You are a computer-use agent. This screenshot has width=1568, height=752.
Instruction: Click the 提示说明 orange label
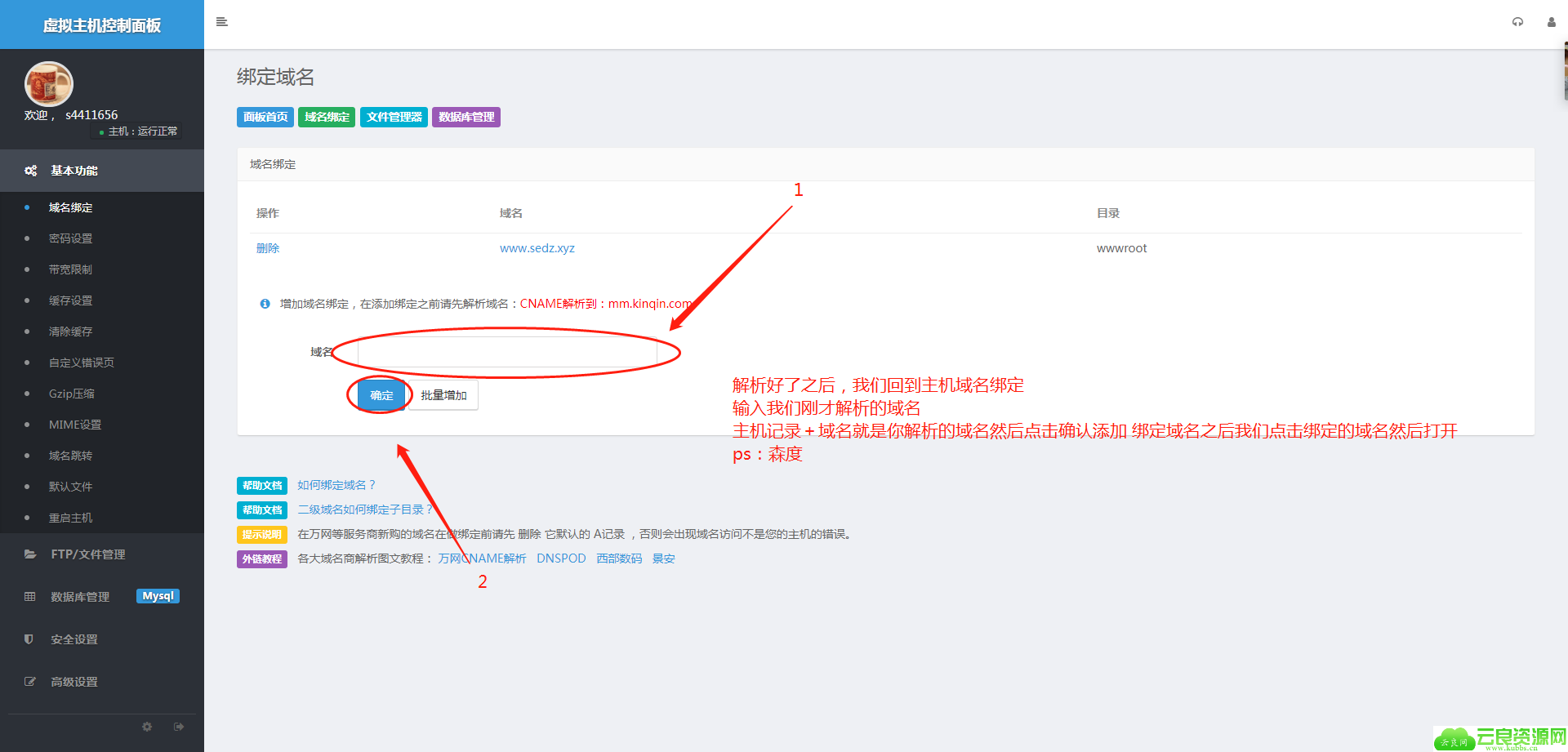[x=262, y=535]
